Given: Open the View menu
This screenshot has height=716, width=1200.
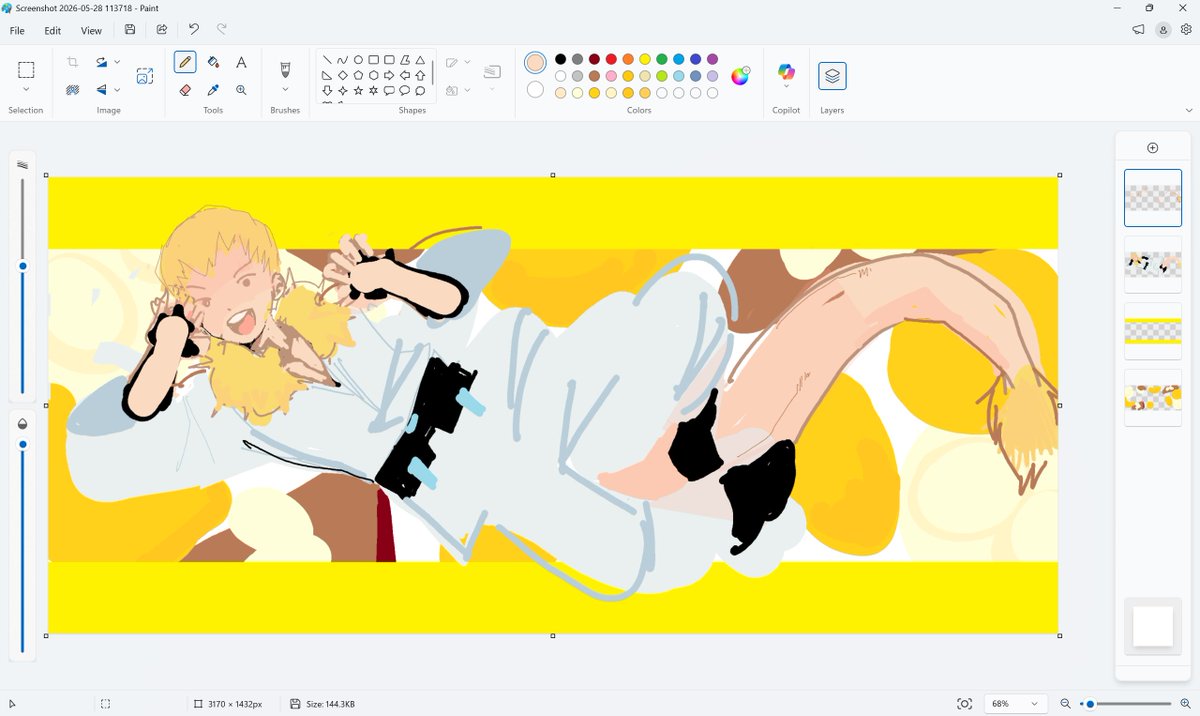Looking at the screenshot, I should click(x=91, y=31).
